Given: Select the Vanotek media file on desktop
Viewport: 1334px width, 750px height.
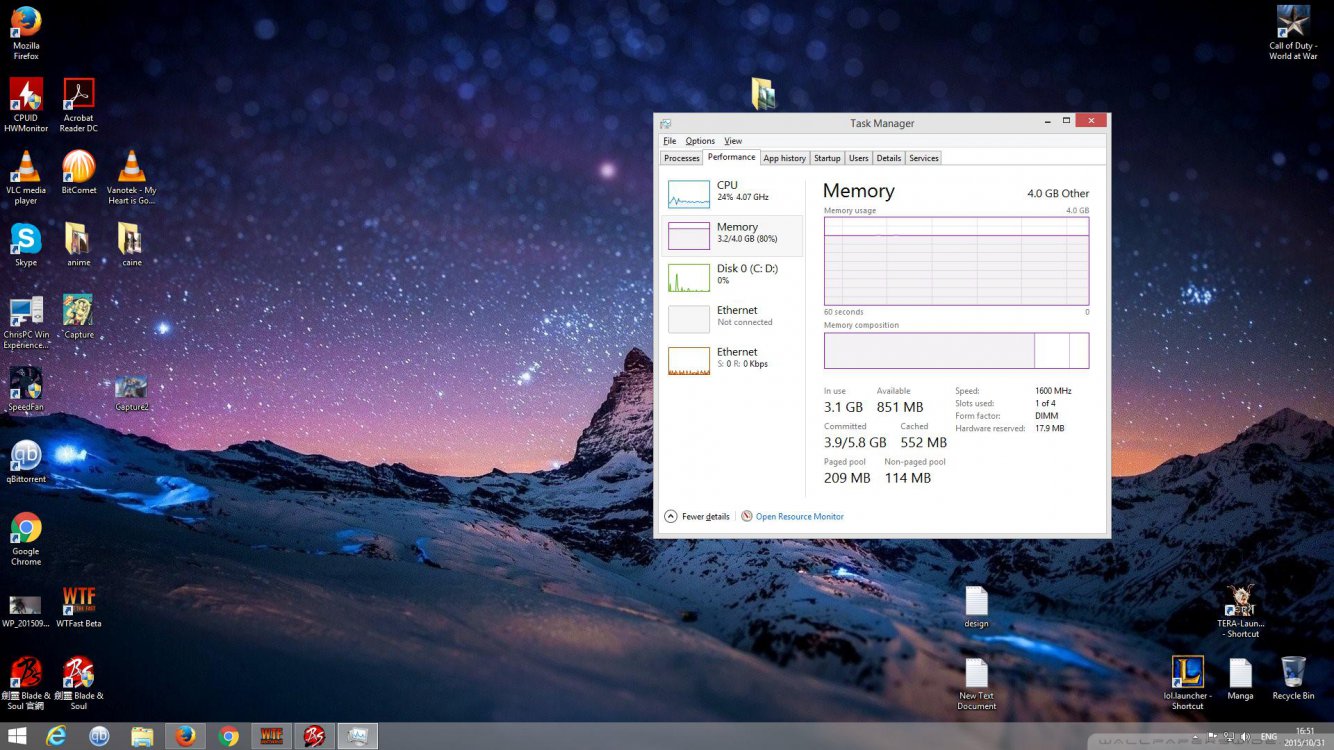Looking at the screenshot, I should coord(132,177).
